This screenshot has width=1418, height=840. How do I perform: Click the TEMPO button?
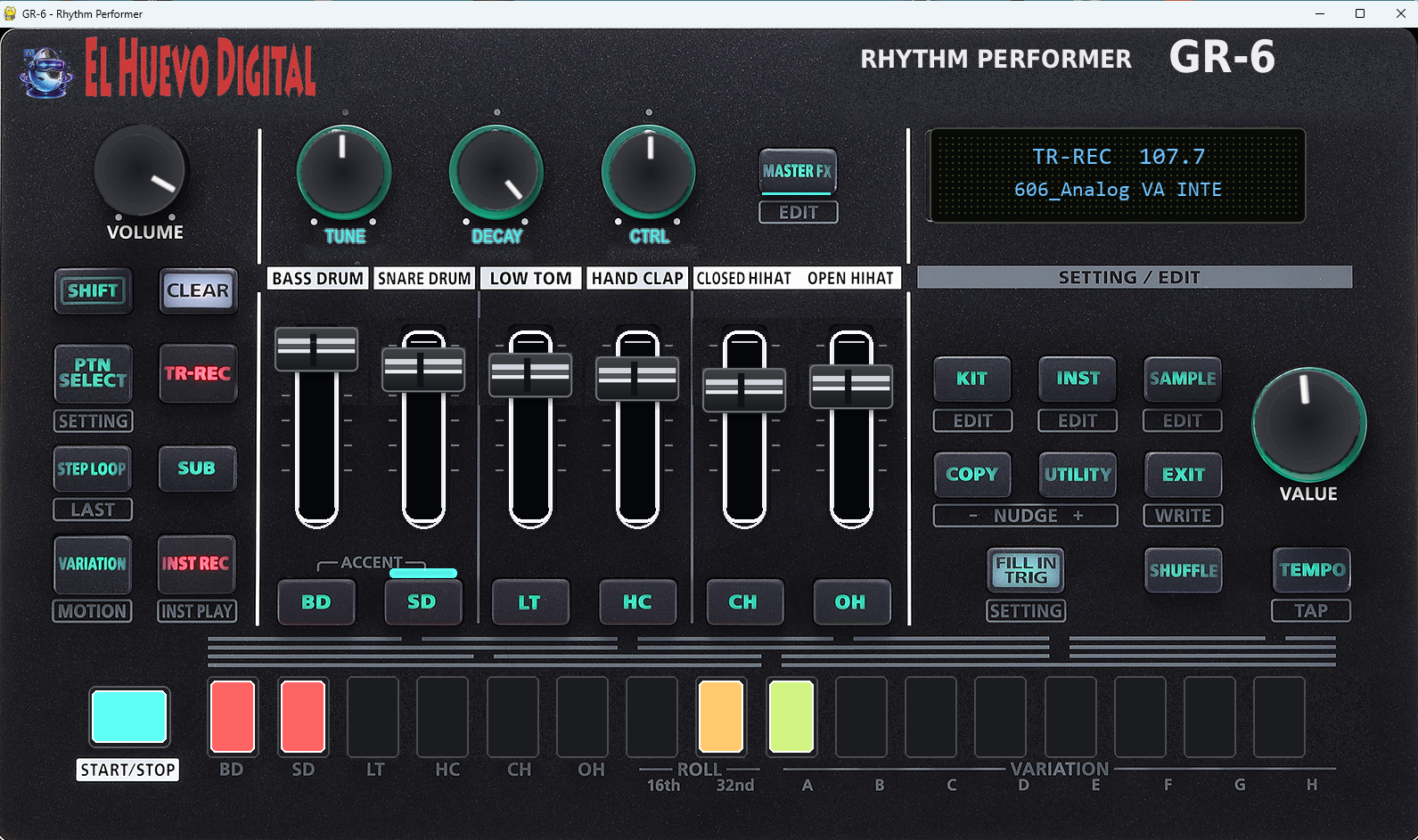tap(1312, 570)
